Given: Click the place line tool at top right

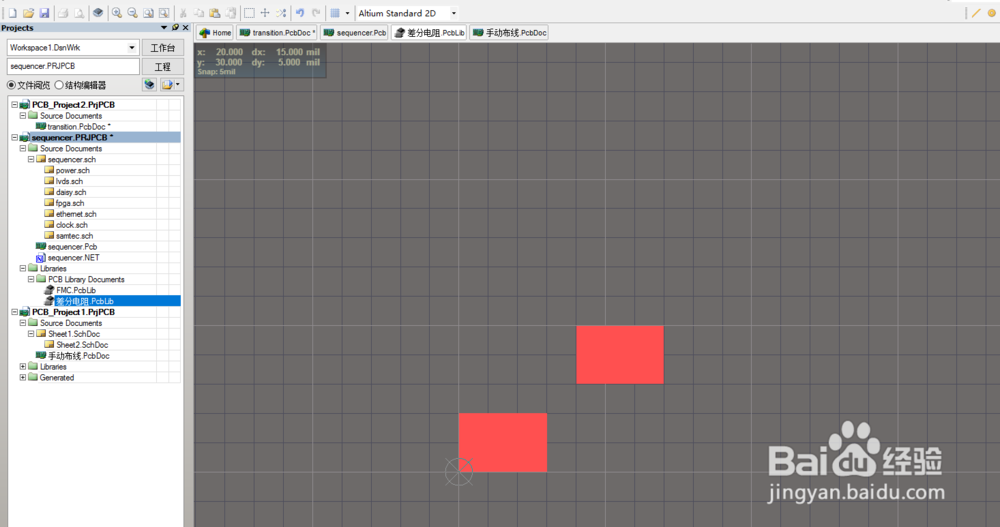Looking at the screenshot, I should tap(976, 13).
